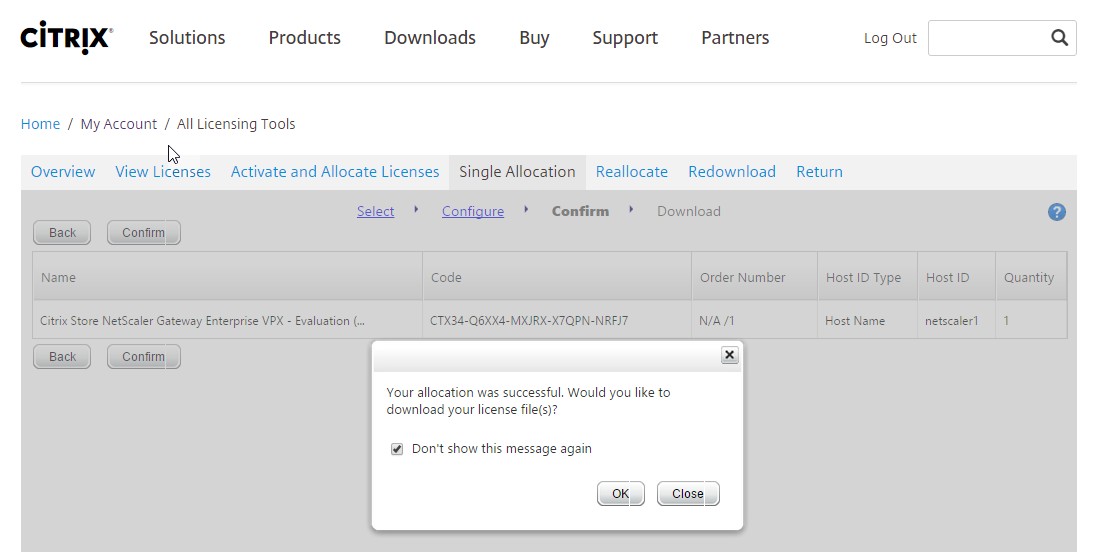Click the search magnifier icon

(1059, 38)
